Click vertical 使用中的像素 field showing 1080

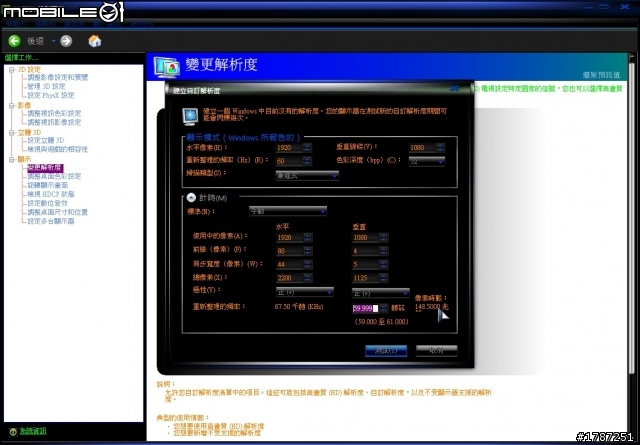(x=365, y=237)
